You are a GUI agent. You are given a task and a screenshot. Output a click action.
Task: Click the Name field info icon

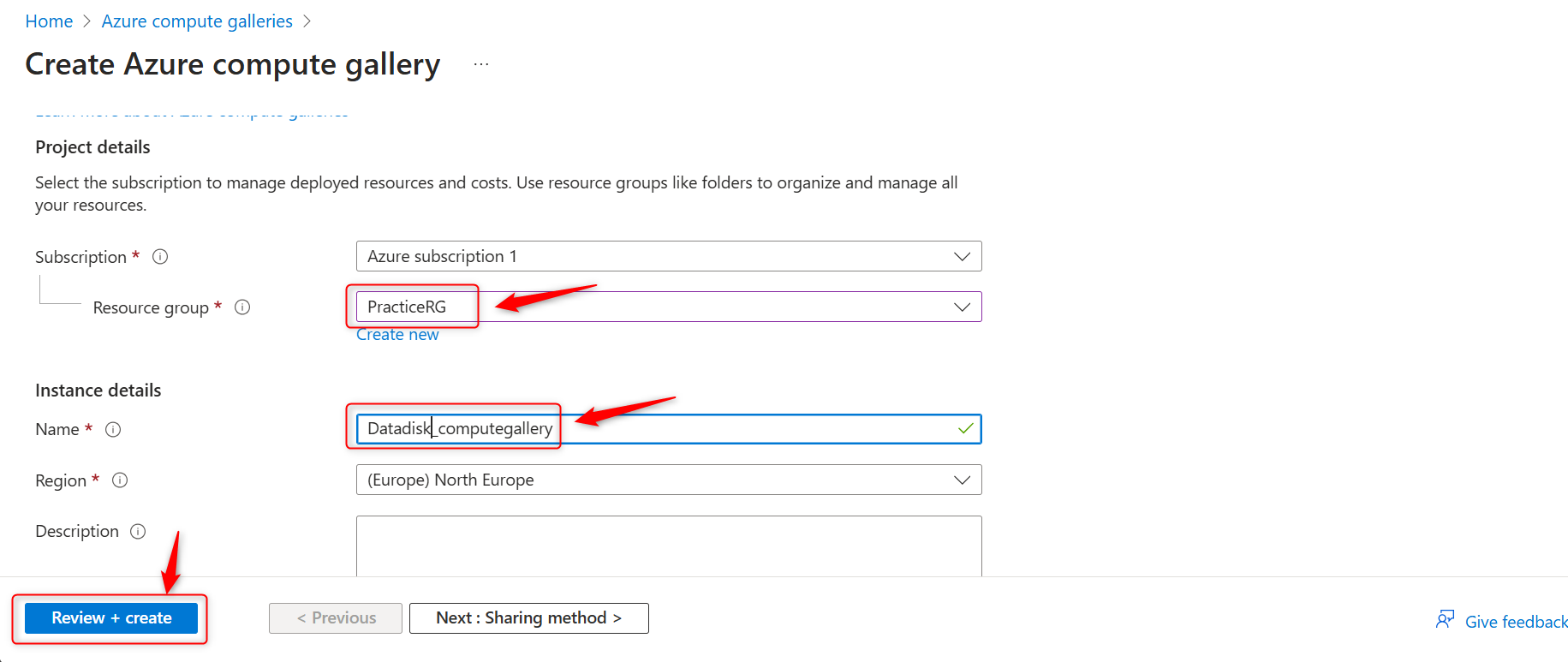click(x=113, y=430)
